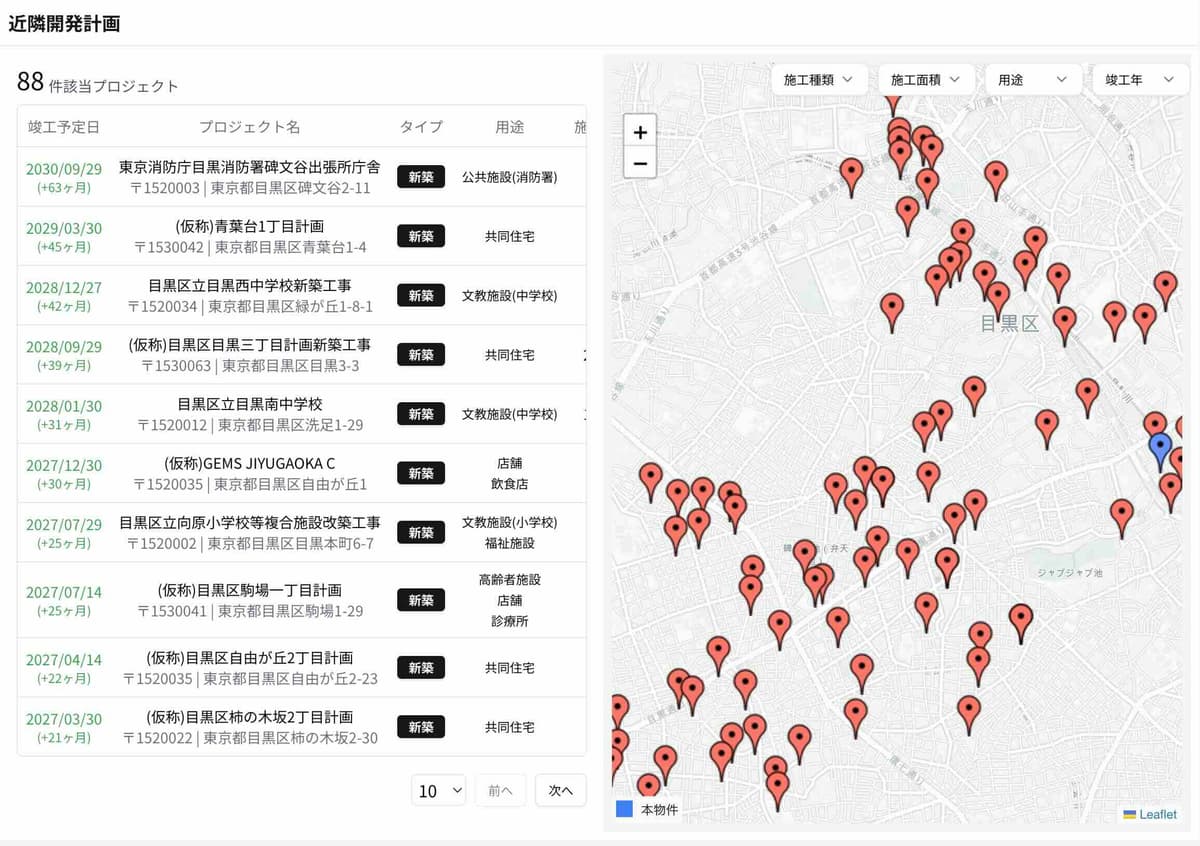Open the 竣工年 filter dropdown

coord(1139,80)
